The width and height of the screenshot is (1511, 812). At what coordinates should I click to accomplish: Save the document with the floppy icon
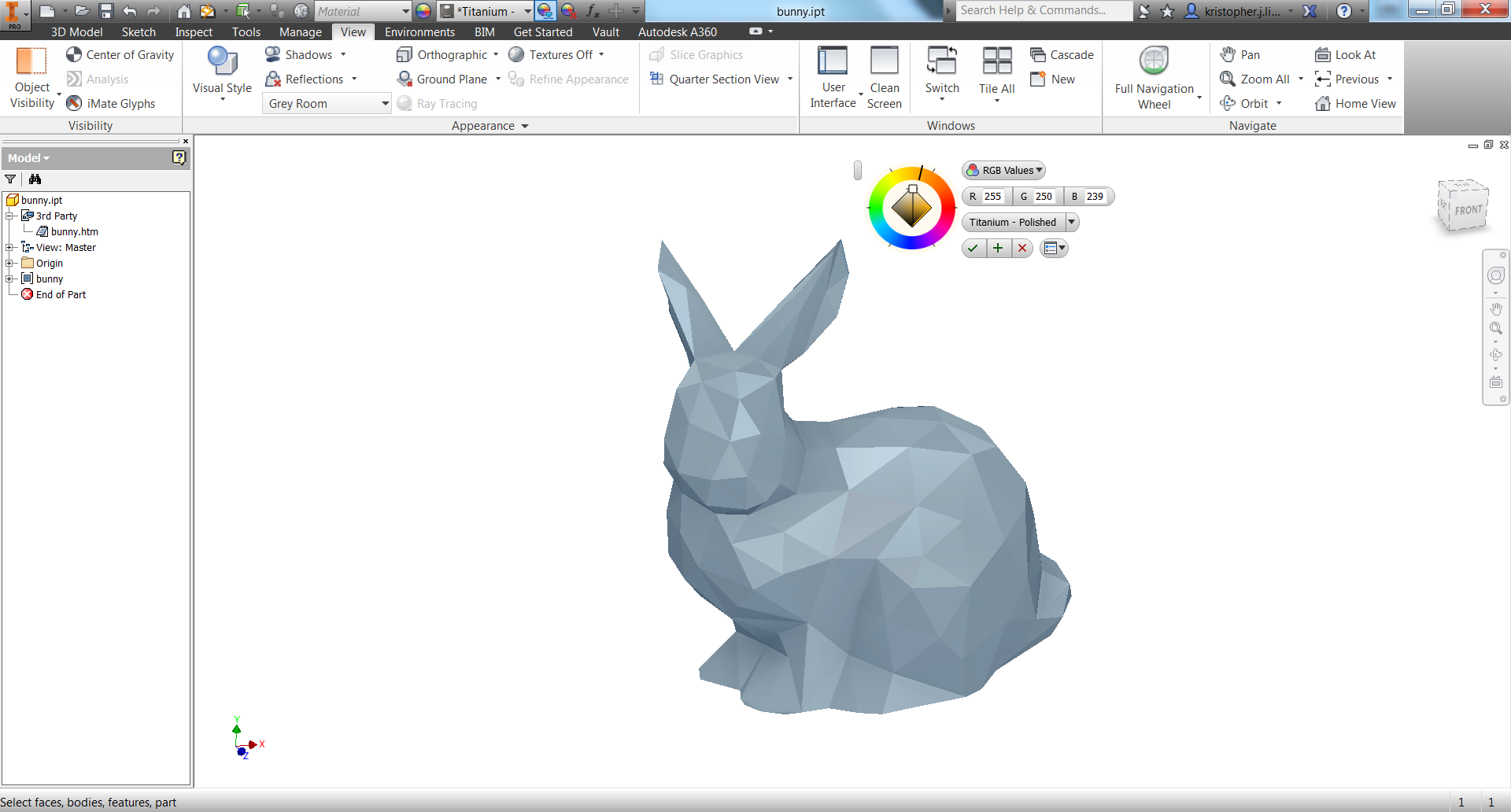[106, 11]
